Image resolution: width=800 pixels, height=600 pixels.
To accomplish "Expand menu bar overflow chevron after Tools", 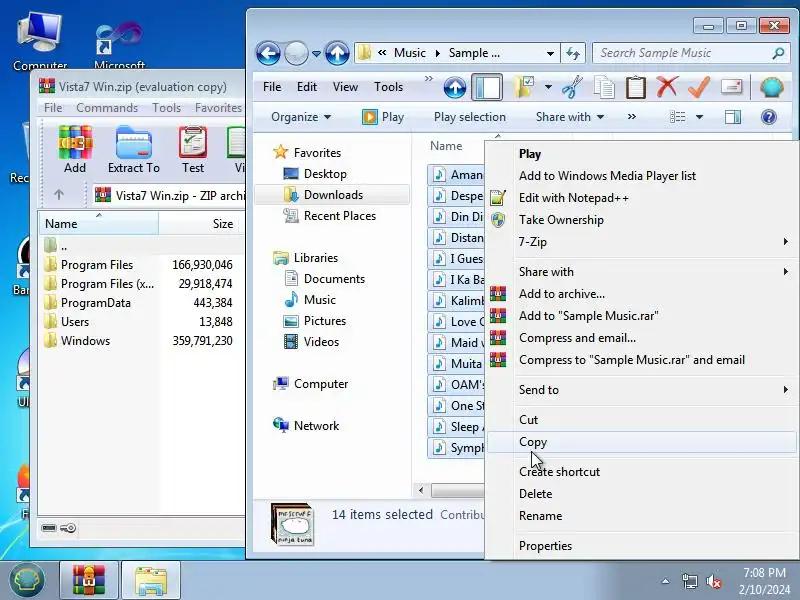I will [x=429, y=79].
